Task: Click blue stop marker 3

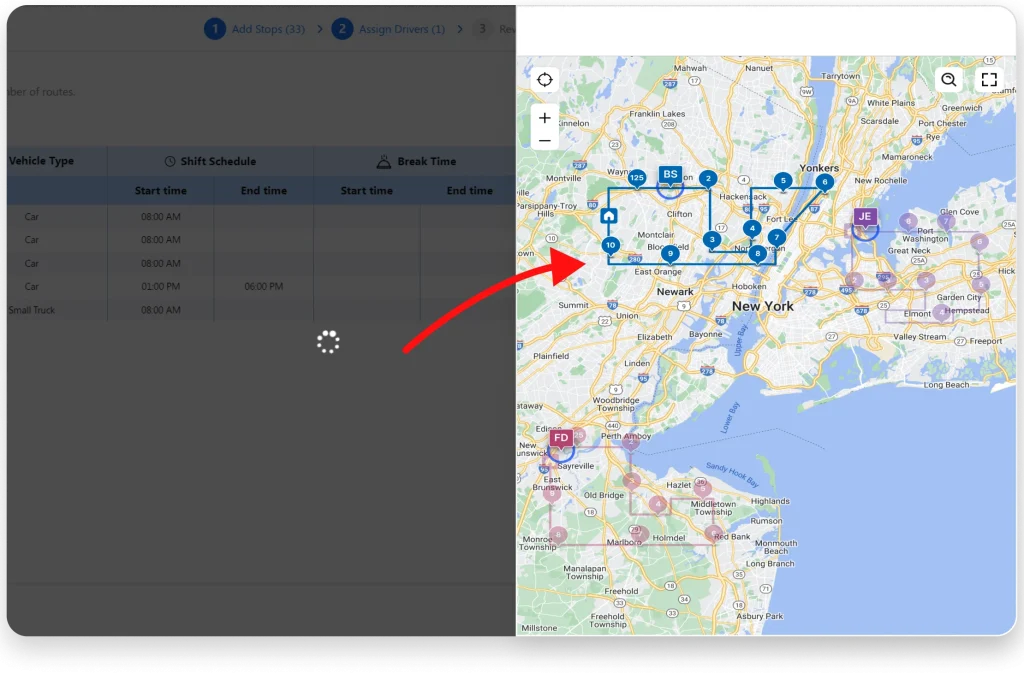Action: [x=712, y=240]
